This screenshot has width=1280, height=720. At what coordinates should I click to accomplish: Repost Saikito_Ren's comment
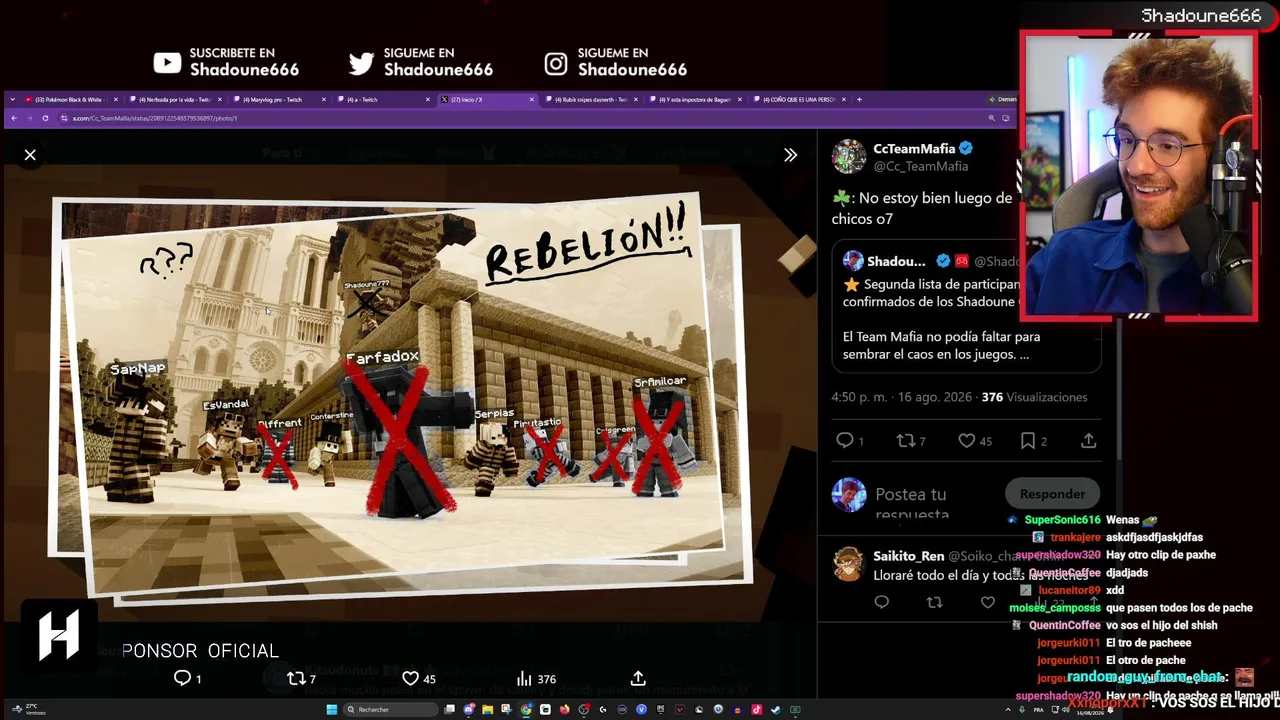(x=934, y=602)
